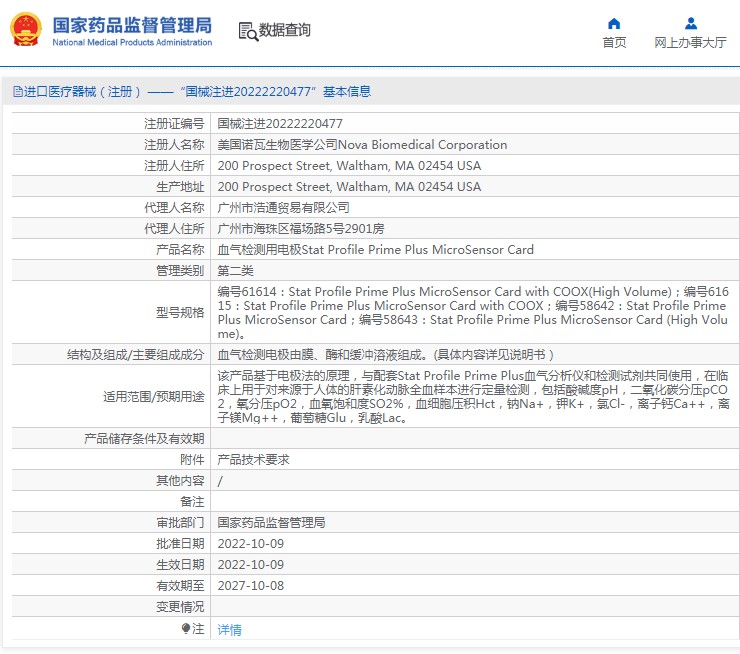
Task: Click the model specification text starting 编号61614
Action: [x=473, y=312]
